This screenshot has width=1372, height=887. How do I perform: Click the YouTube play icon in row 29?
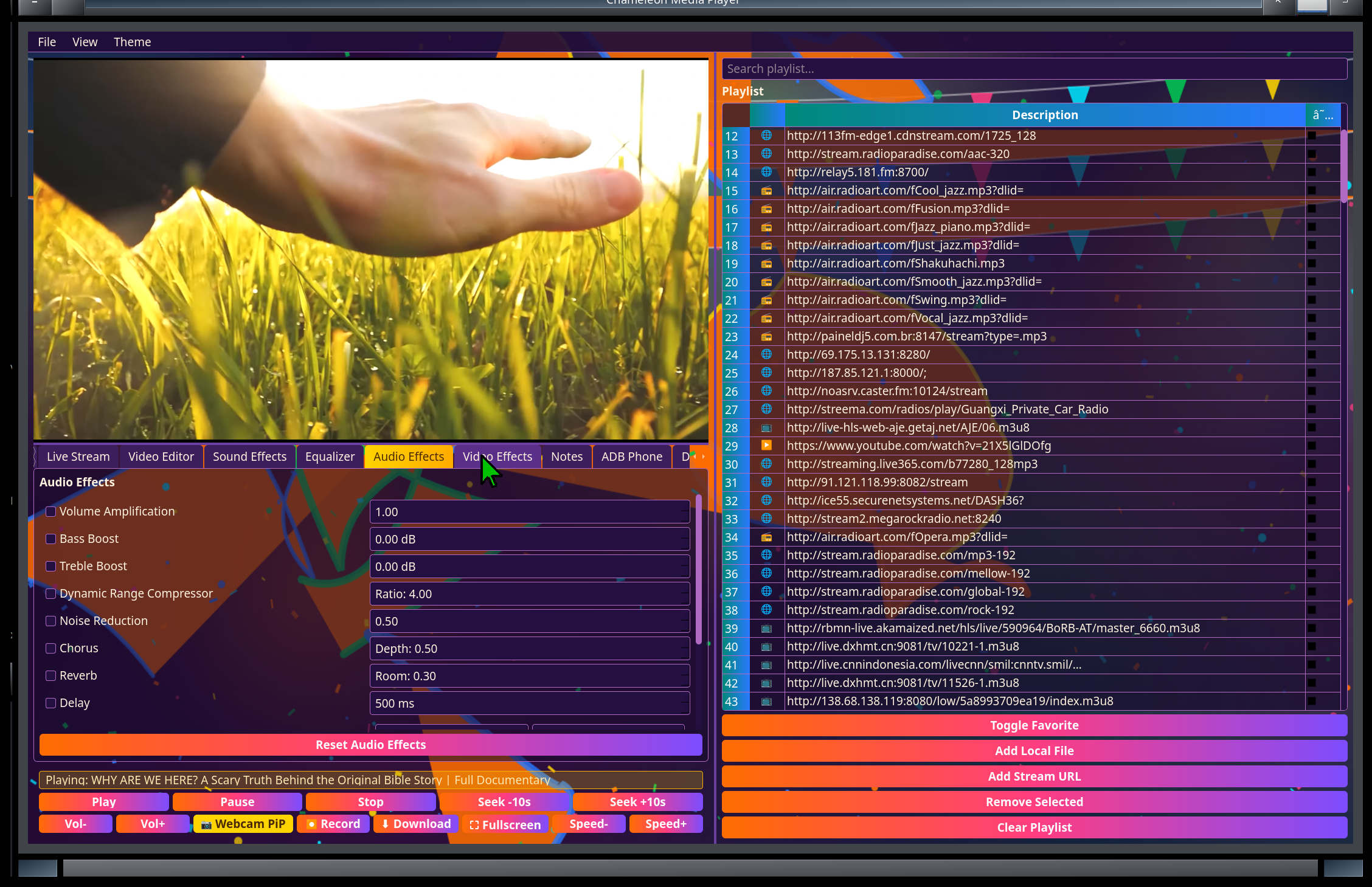click(x=766, y=446)
